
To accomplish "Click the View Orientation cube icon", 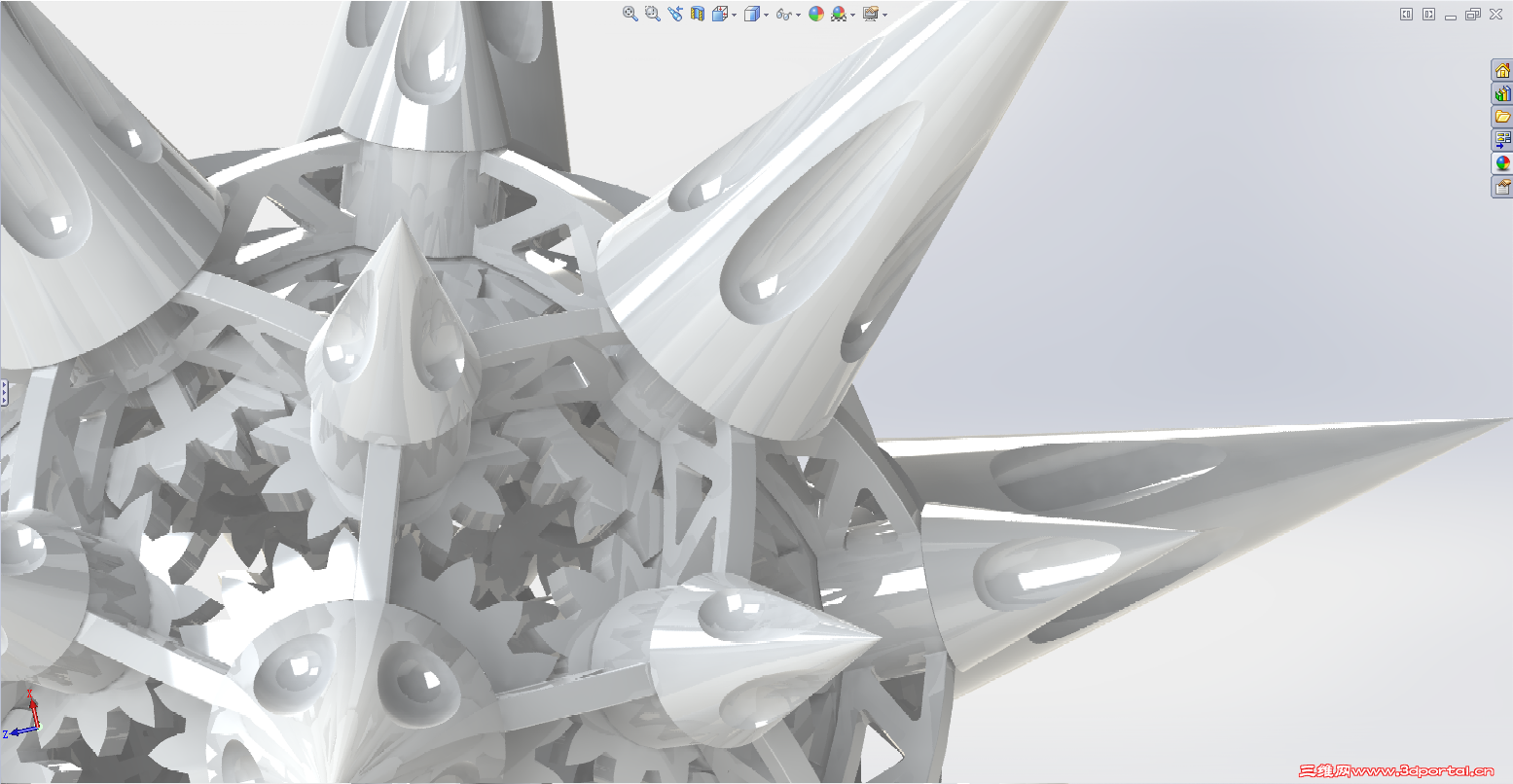I will coord(720,14).
